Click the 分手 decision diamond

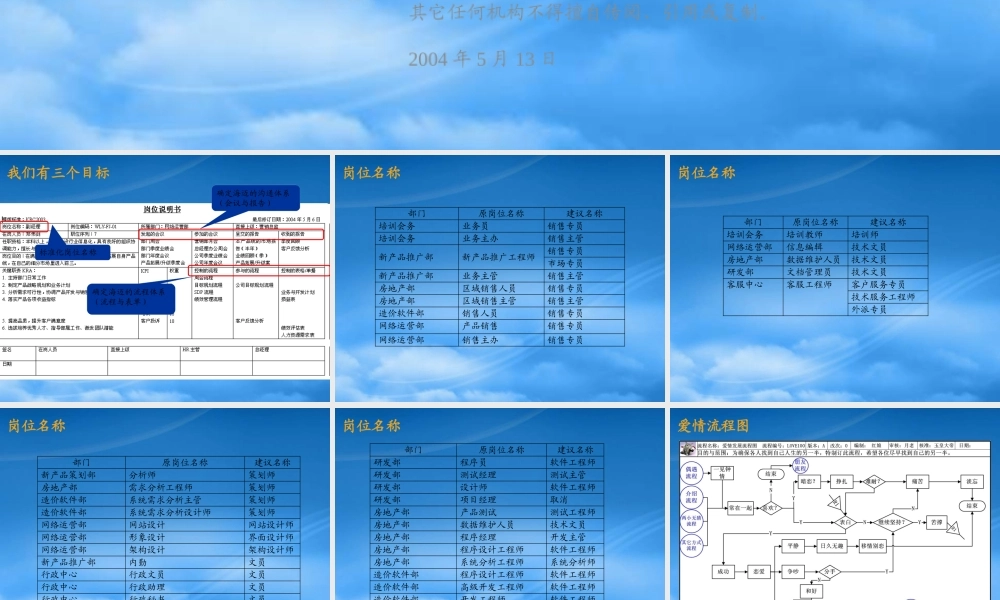click(x=829, y=571)
